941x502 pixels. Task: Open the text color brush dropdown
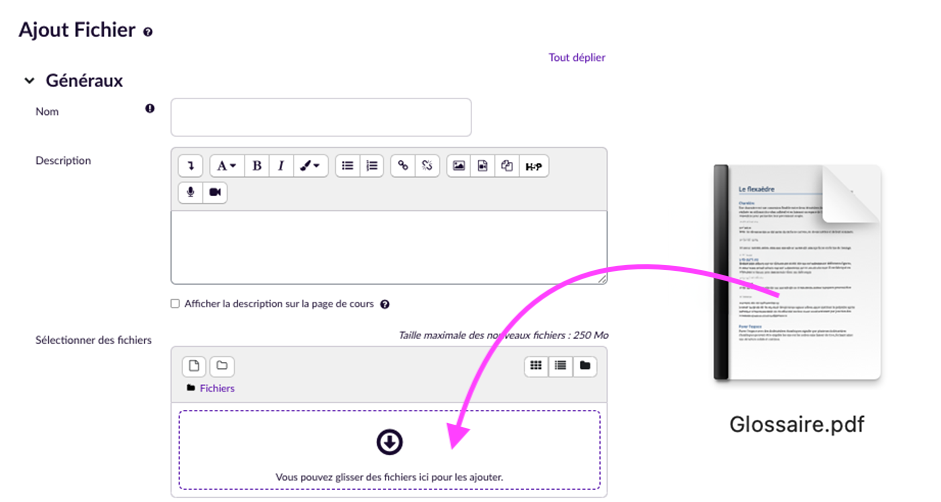(x=311, y=166)
